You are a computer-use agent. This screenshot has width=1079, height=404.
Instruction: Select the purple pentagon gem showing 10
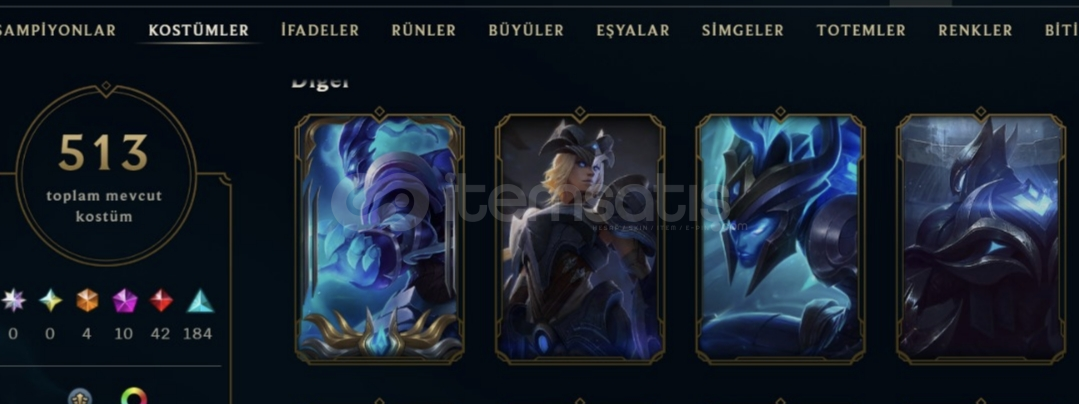point(125,300)
